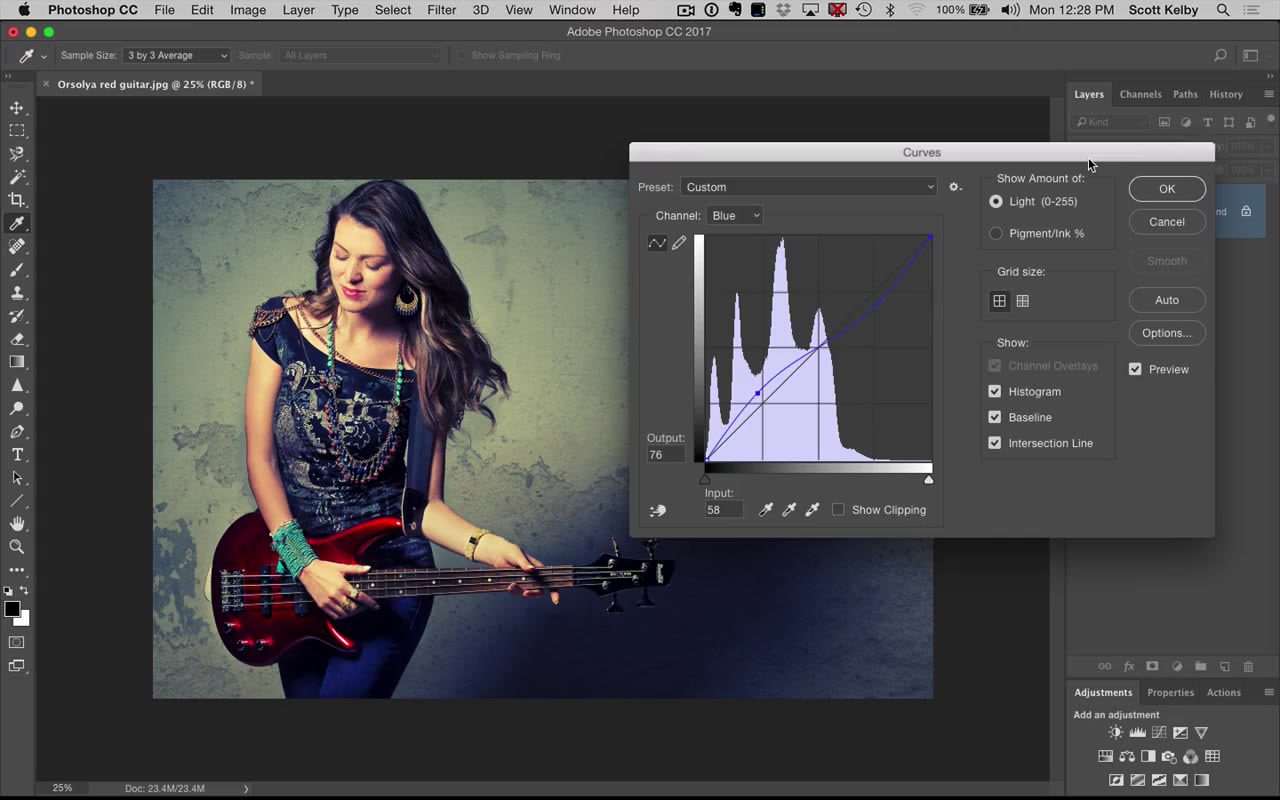Pick the black point eyedropper in Curves

[766, 510]
